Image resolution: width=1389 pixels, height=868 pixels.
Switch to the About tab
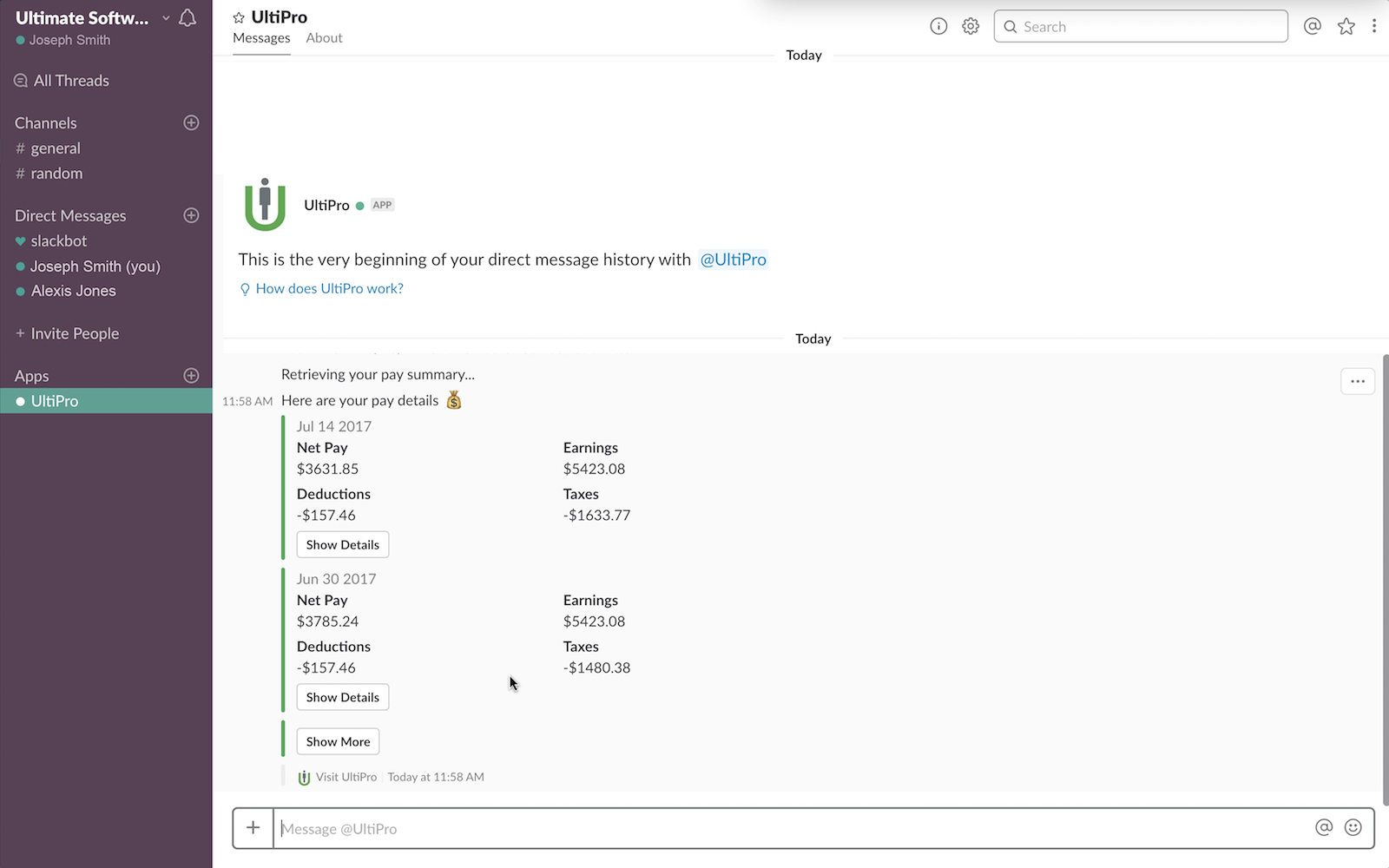[324, 38]
